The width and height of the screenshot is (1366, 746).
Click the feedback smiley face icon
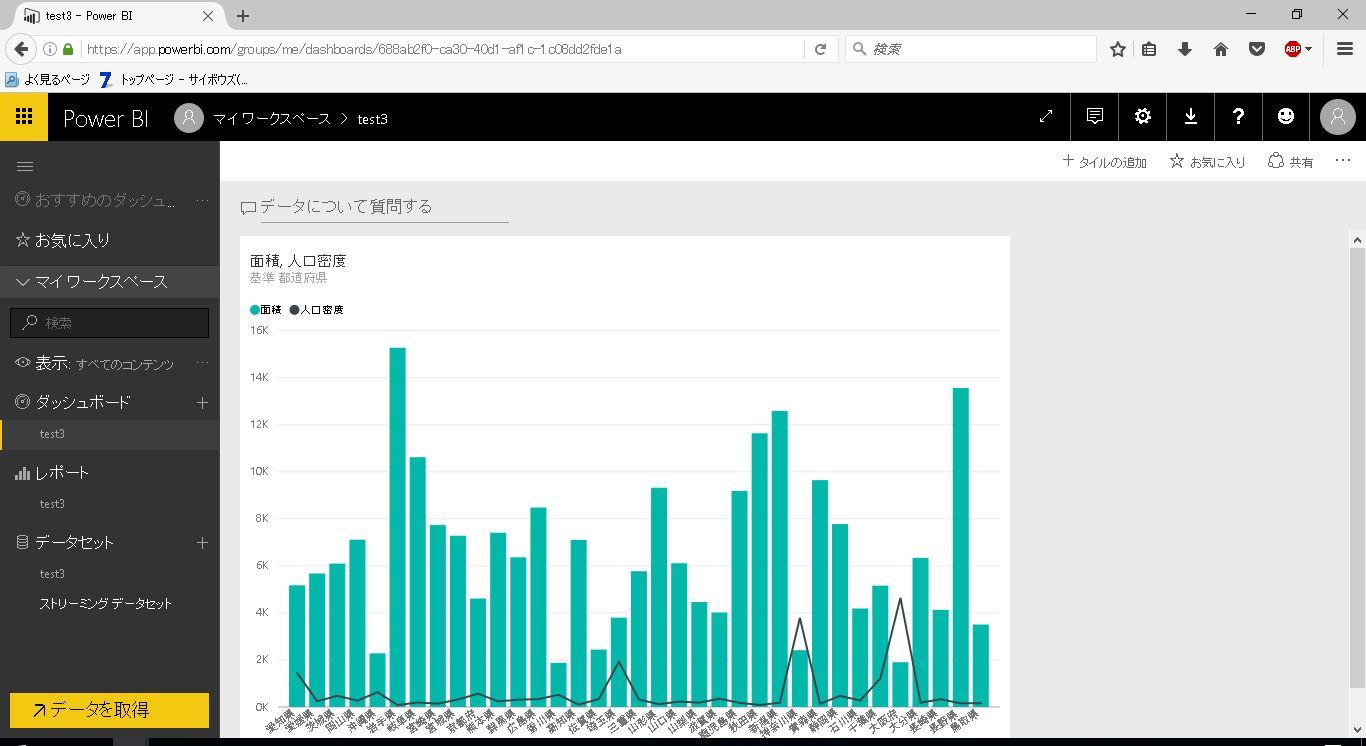click(1286, 117)
